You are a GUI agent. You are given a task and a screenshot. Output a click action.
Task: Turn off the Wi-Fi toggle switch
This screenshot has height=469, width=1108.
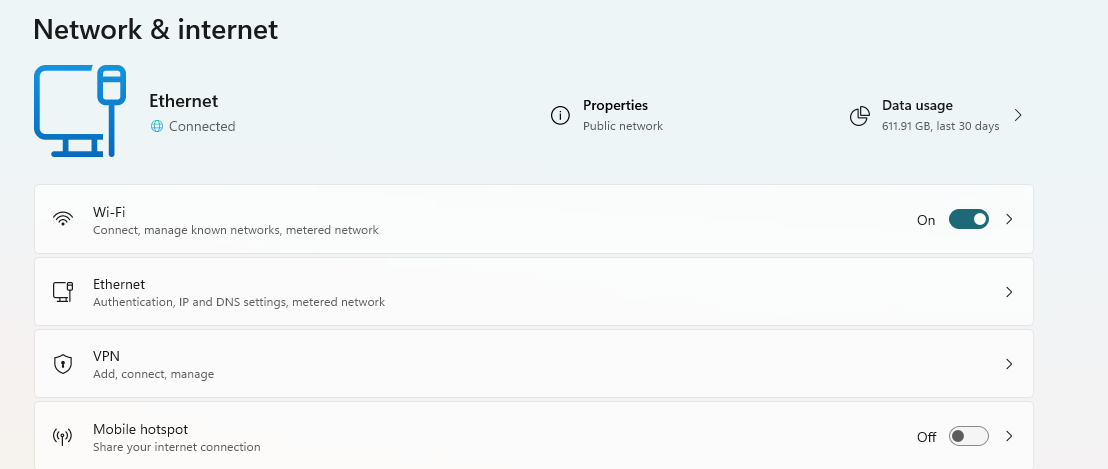coord(968,219)
